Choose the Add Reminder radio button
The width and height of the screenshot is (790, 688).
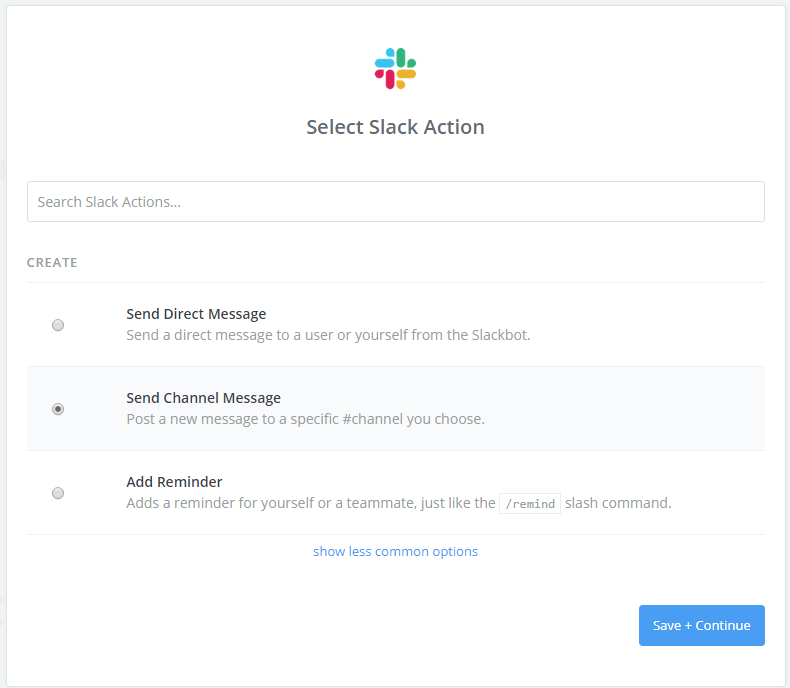[x=58, y=493]
